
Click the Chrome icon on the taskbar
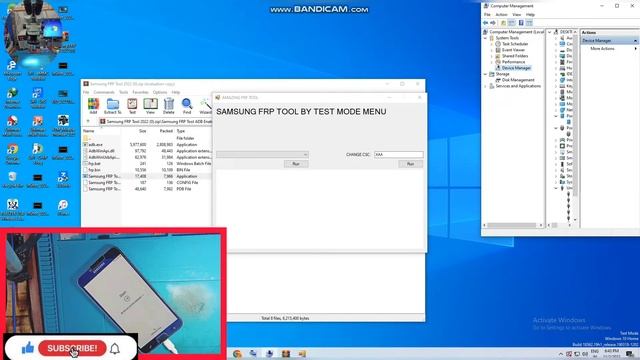[238, 354]
